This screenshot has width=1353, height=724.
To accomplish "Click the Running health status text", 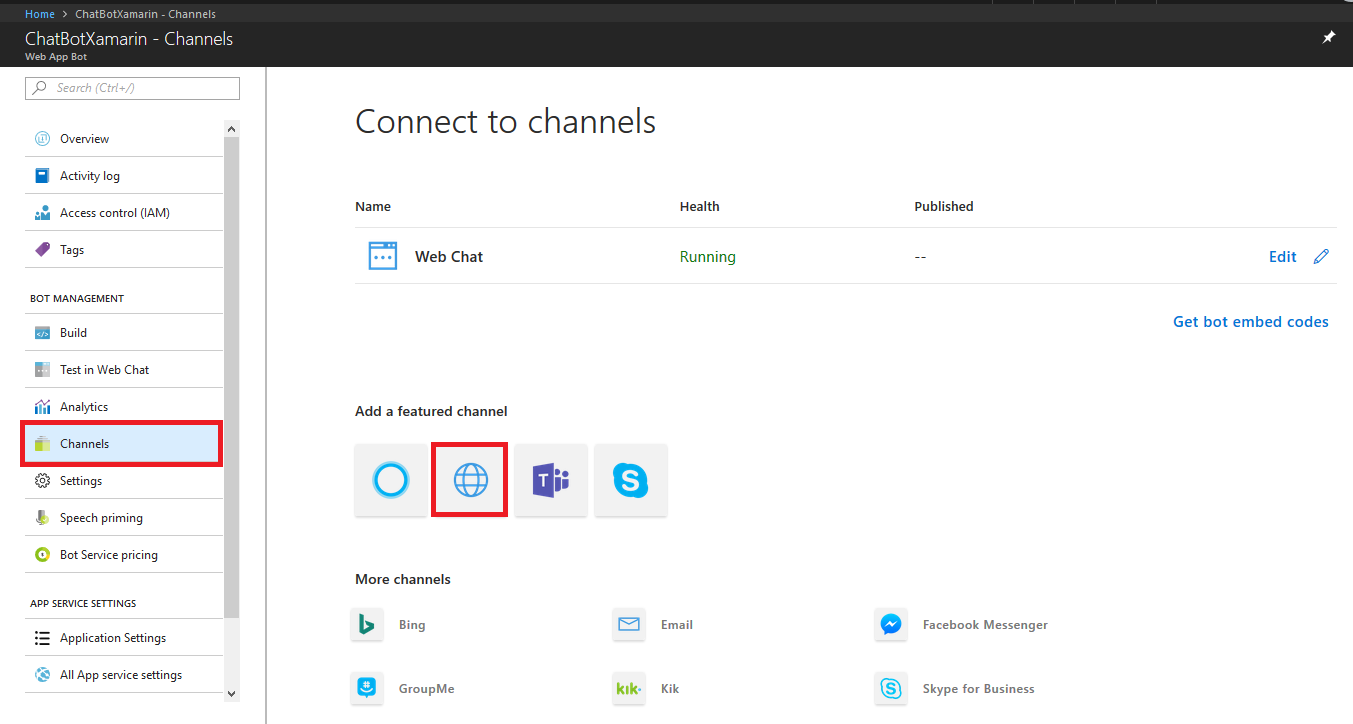I will (707, 257).
